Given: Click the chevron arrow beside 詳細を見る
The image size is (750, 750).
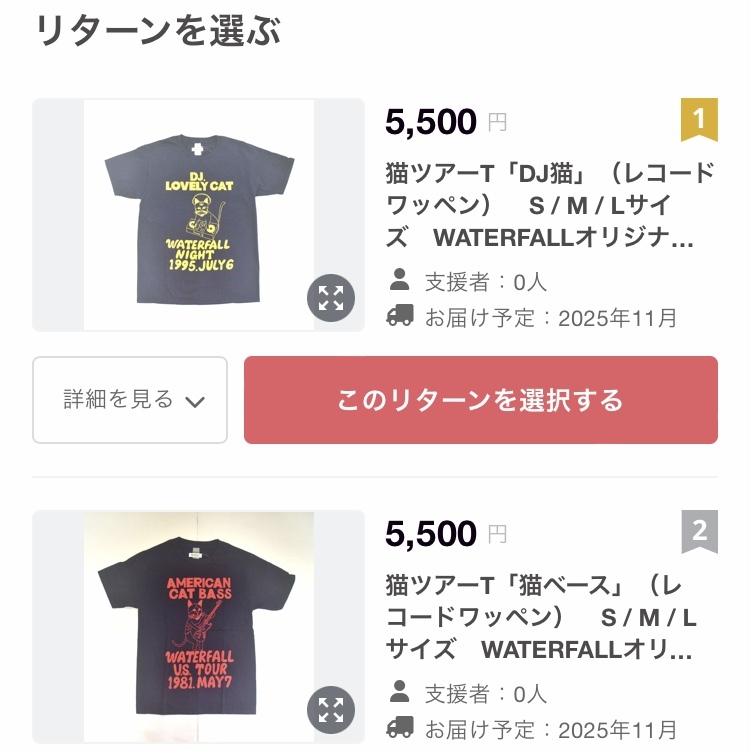Looking at the screenshot, I should pyautogui.click(x=195, y=402).
